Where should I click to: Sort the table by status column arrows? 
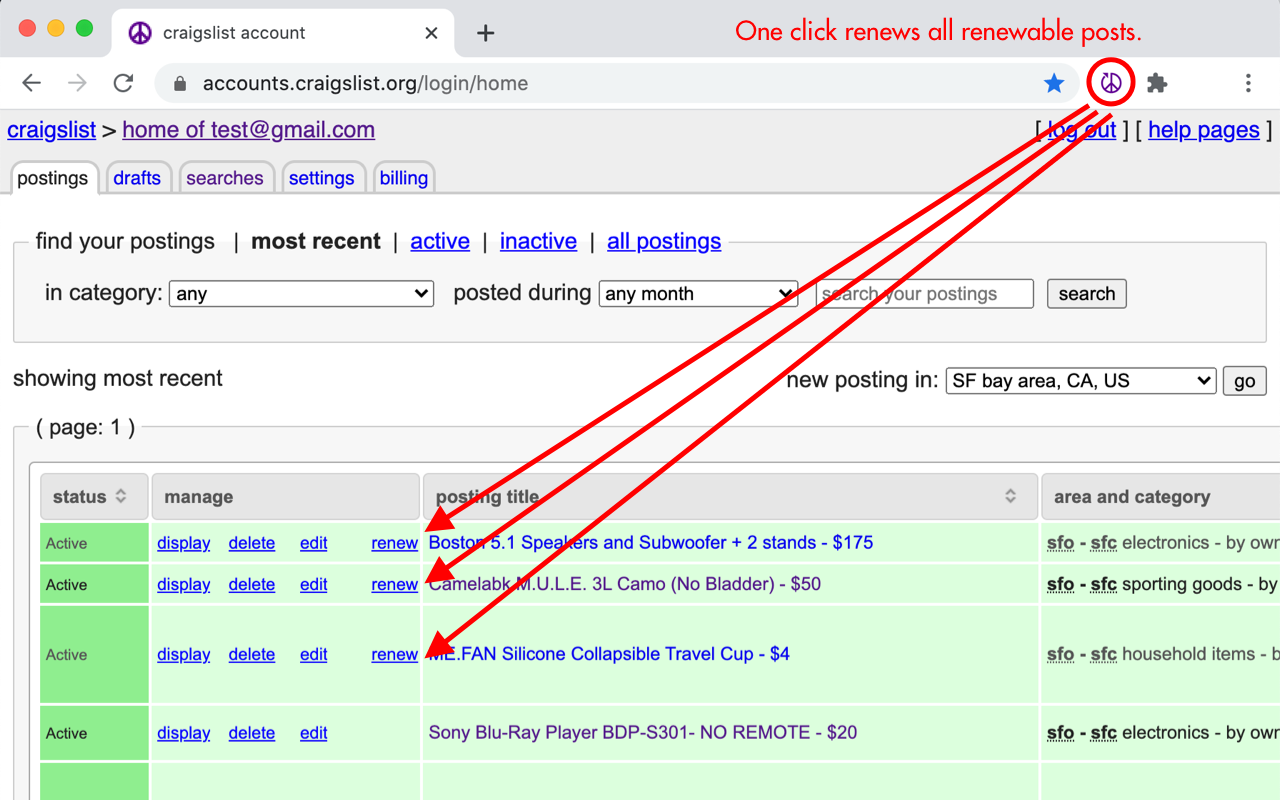(x=121, y=497)
